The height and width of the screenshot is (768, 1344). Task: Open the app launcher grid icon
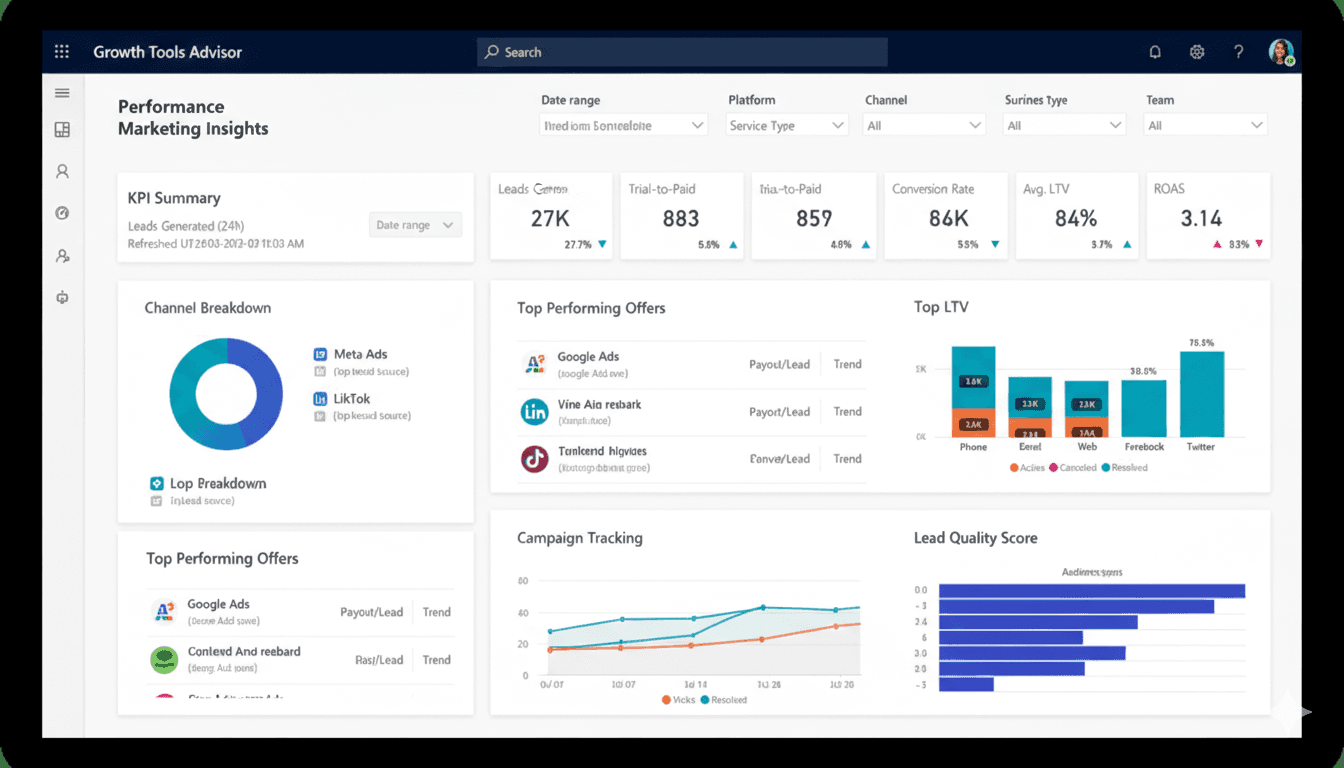coord(61,51)
